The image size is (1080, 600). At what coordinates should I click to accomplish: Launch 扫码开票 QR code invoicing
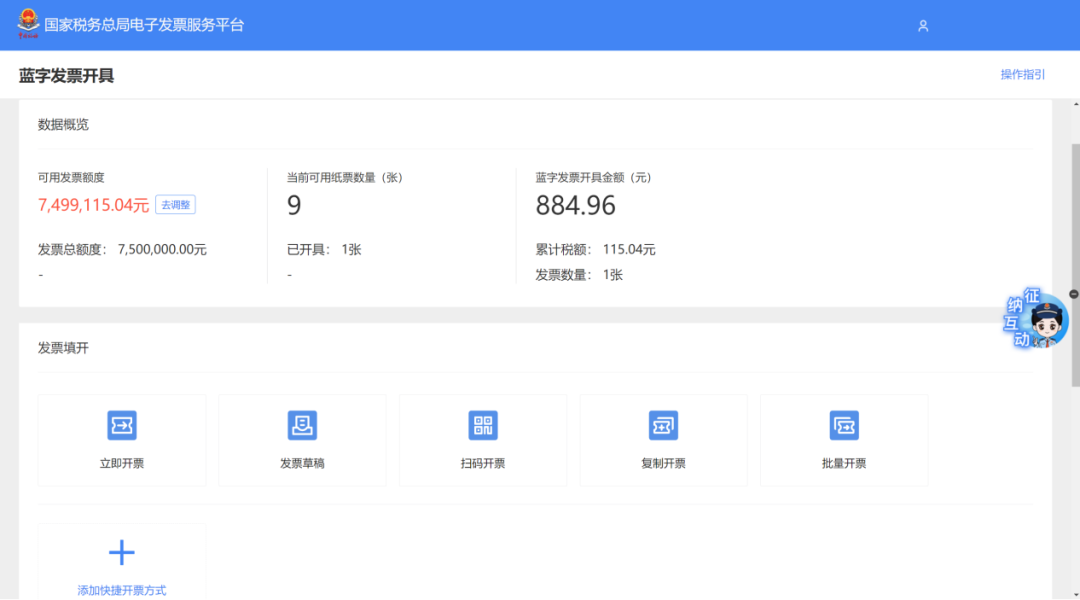(x=483, y=426)
